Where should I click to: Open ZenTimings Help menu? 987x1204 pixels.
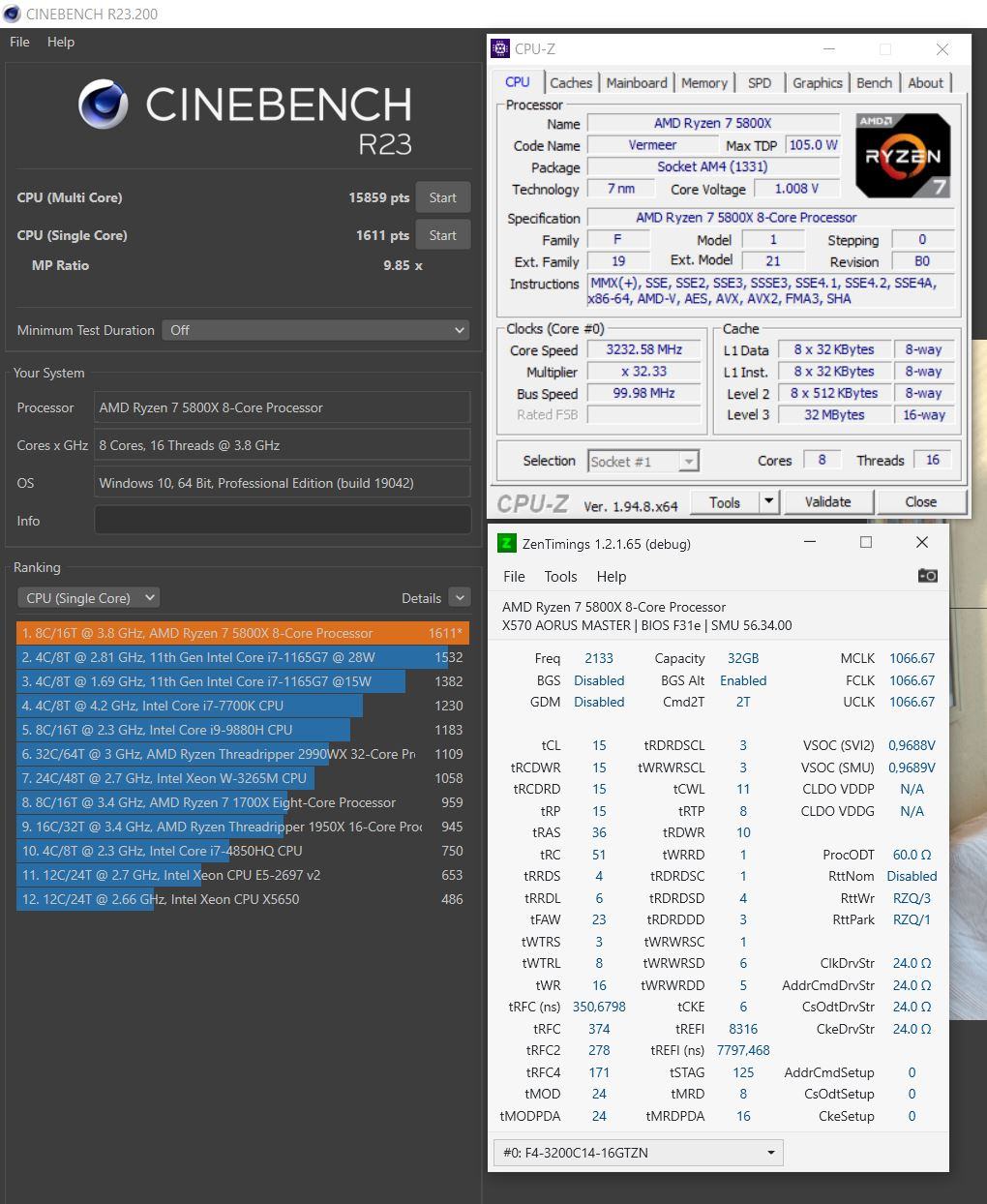[611, 577]
